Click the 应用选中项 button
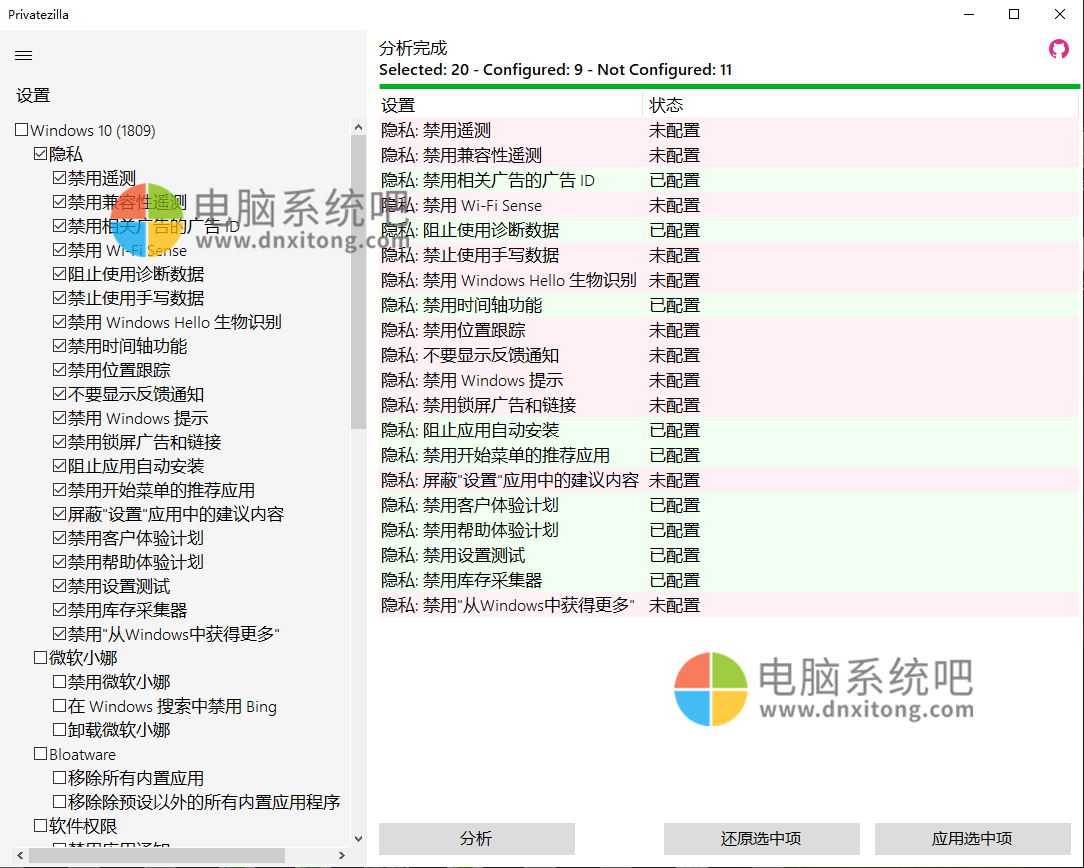This screenshot has height=868, width=1084. coord(972,838)
